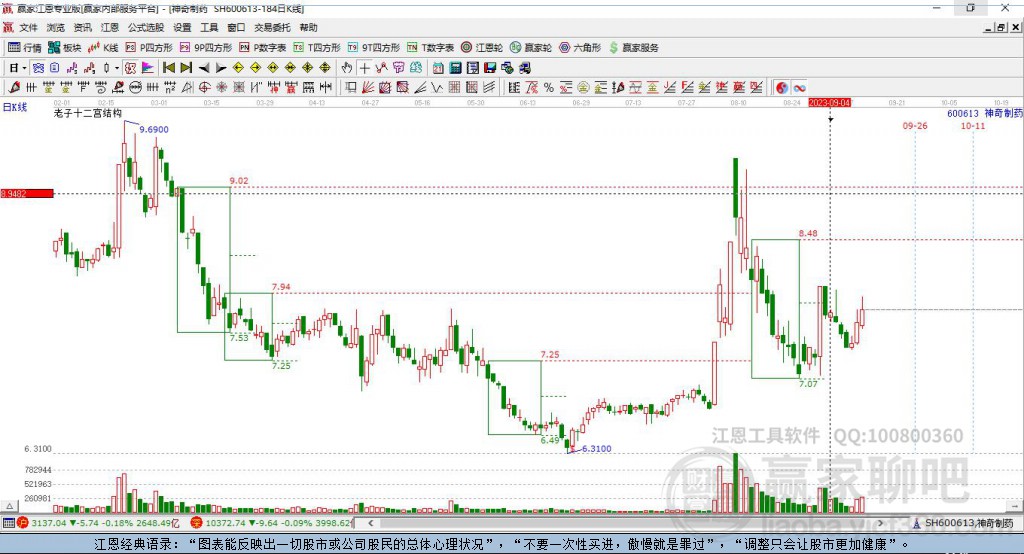Image resolution: width=1024 pixels, height=554 pixels.
Task: Open the P四方形 square tool
Action: point(149,48)
